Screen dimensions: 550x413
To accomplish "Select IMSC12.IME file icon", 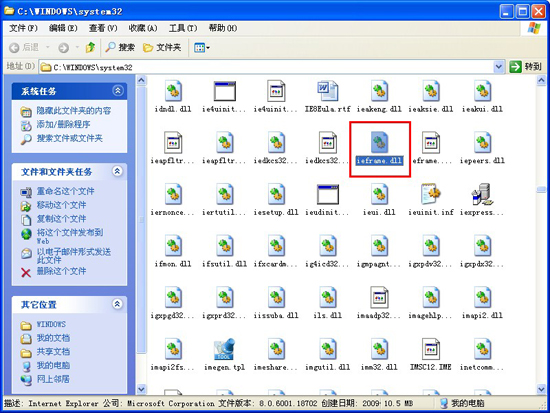I will pyautogui.click(x=431, y=349).
